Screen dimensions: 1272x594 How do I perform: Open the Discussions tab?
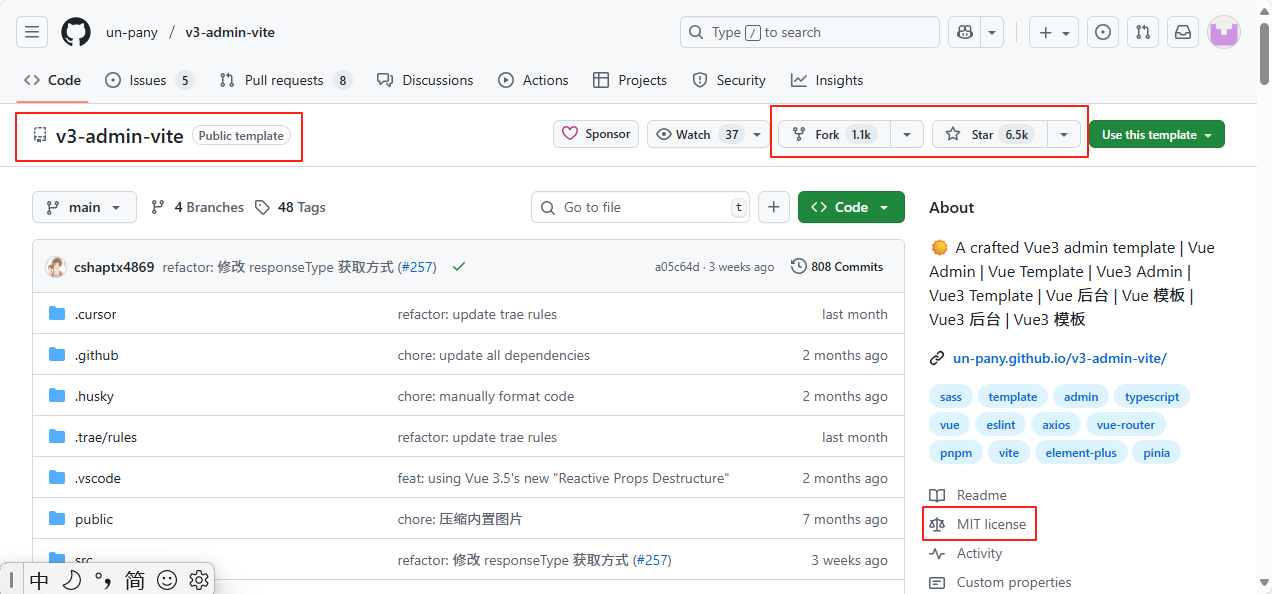[425, 80]
